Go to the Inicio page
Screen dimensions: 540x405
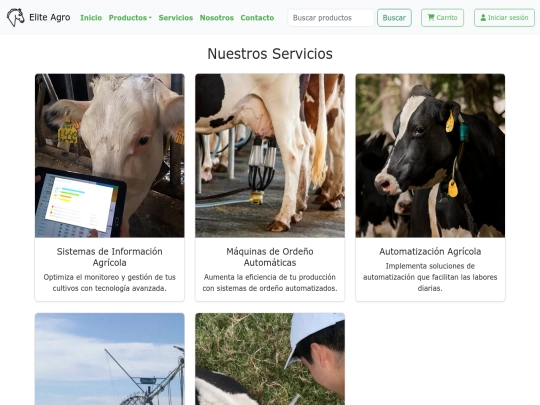[x=91, y=18]
